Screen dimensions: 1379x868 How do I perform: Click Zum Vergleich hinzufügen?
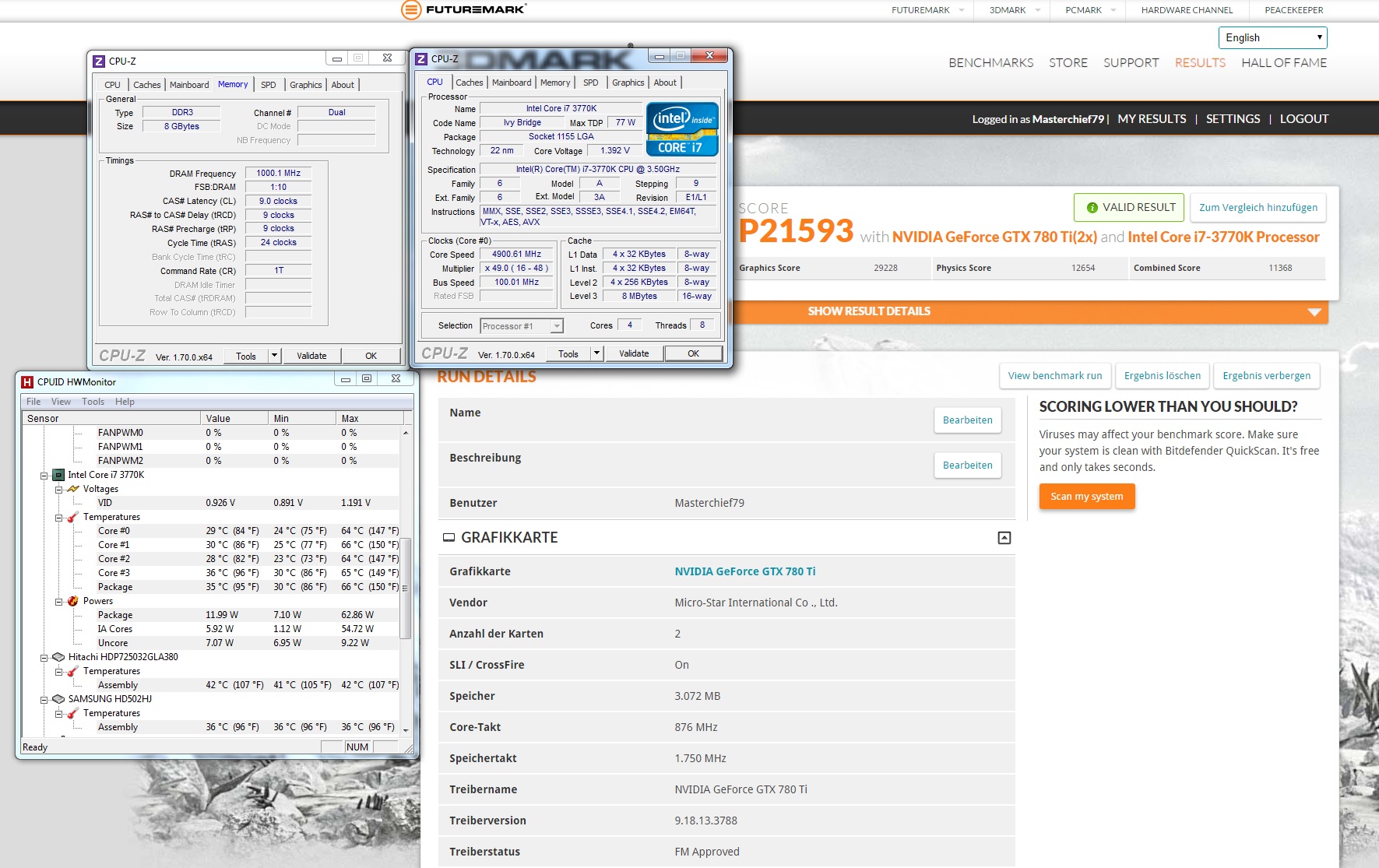point(1258,208)
